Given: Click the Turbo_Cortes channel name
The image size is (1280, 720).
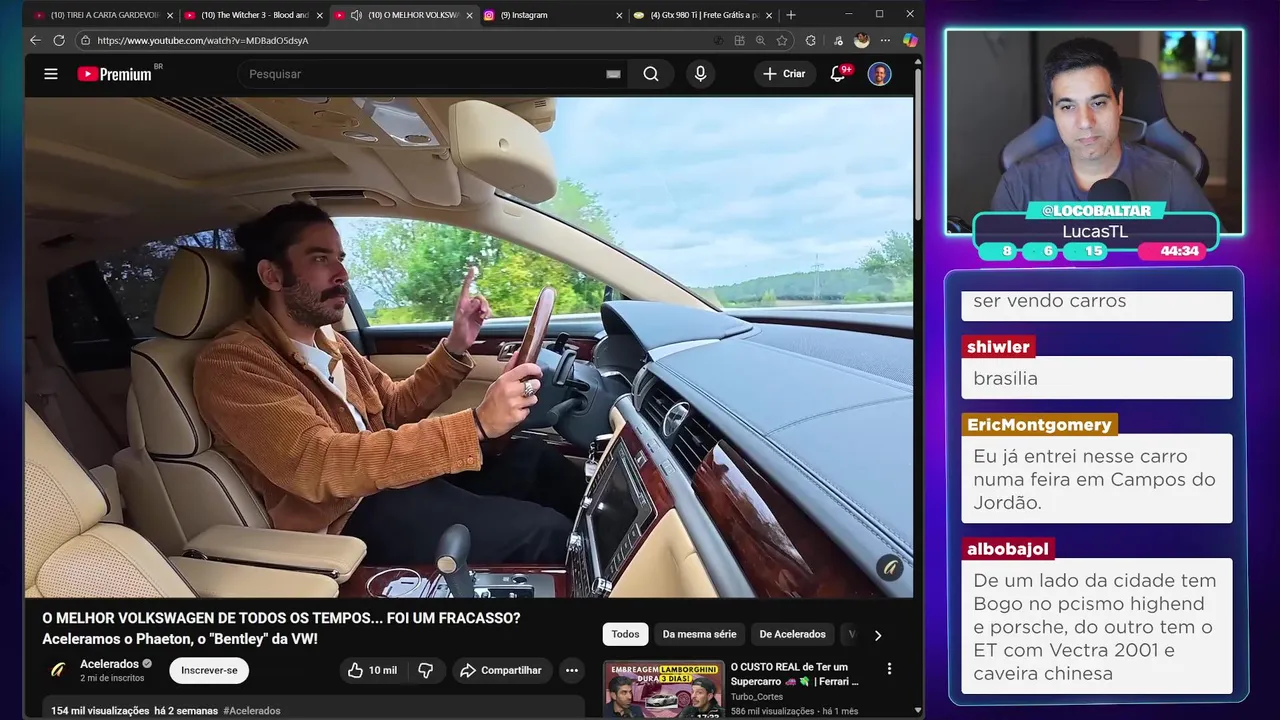Looking at the screenshot, I should point(757,697).
